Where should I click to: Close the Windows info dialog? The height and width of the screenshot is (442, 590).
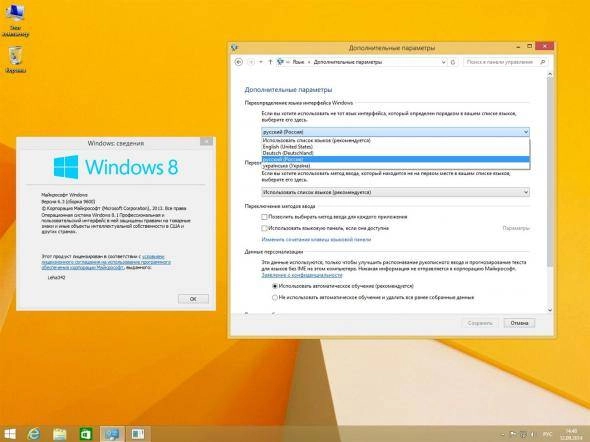pos(206,141)
